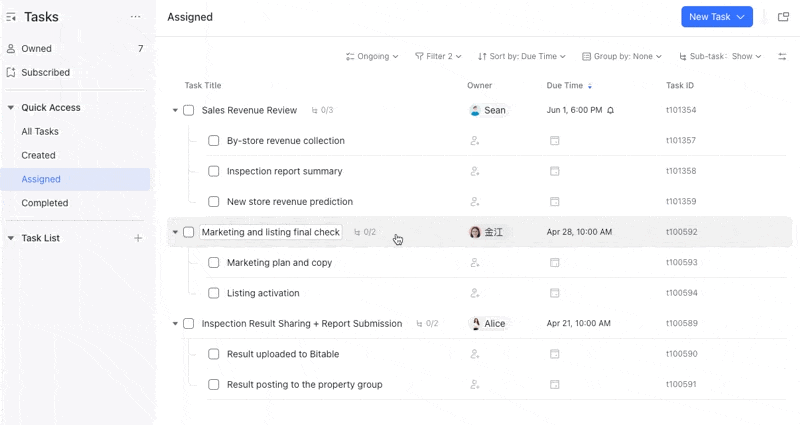This screenshot has width=800, height=425.
Task: Open the column settings icon at toolbar end
Action: tap(782, 57)
